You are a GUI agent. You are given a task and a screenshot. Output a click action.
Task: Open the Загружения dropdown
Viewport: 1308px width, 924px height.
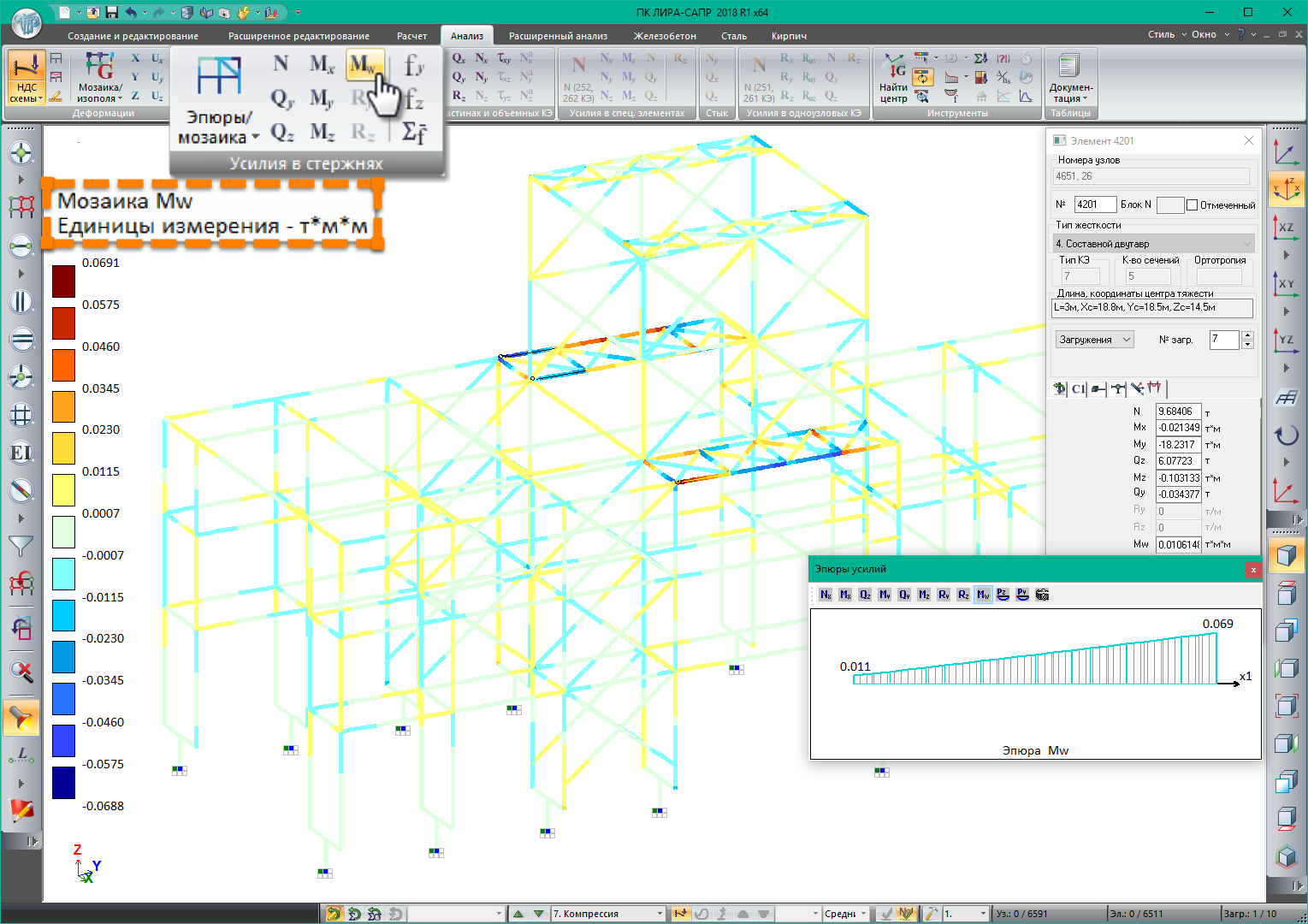1095,340
